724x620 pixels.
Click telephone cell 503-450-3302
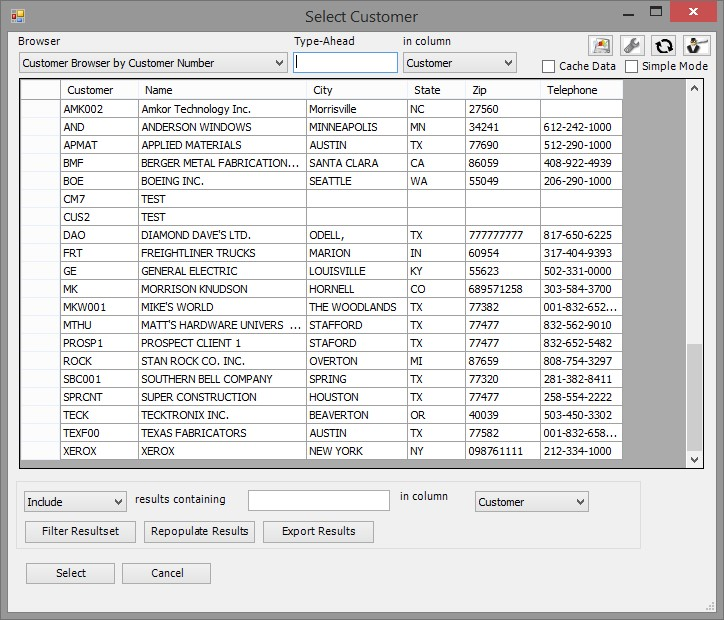click(581, 415)
